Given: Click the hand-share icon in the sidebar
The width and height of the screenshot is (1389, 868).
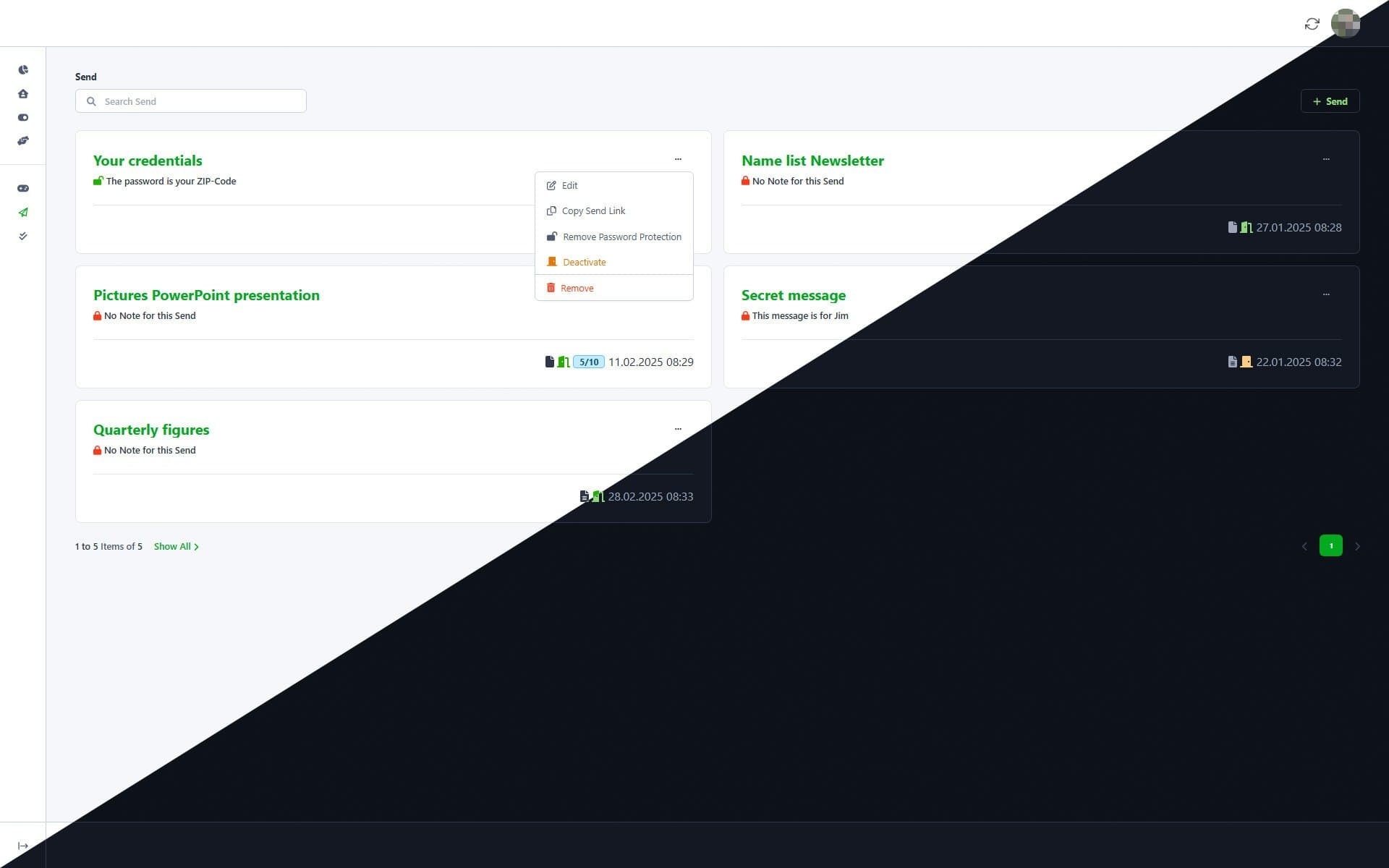Looking at the screenshot, I should tap(23, 140).
